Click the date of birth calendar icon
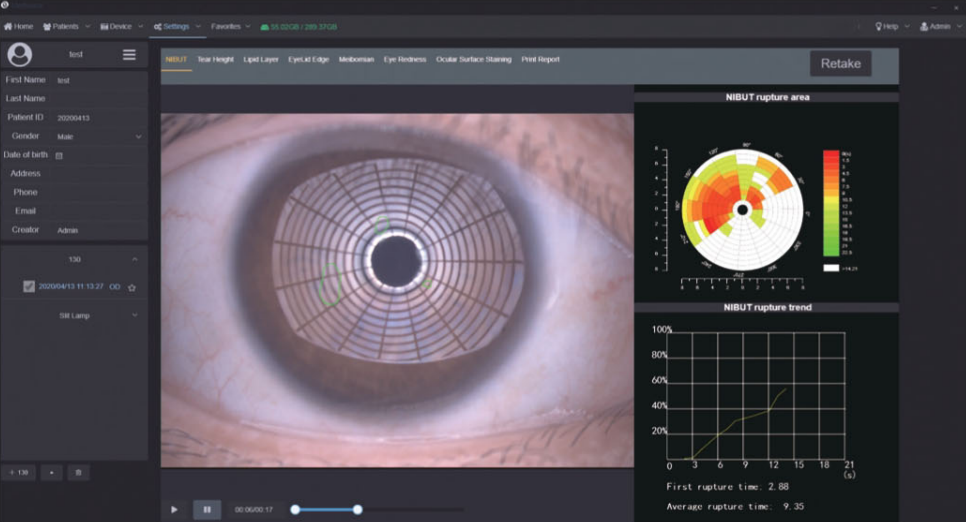This screenshot has height=522, width=966. [x=59, y=156]
